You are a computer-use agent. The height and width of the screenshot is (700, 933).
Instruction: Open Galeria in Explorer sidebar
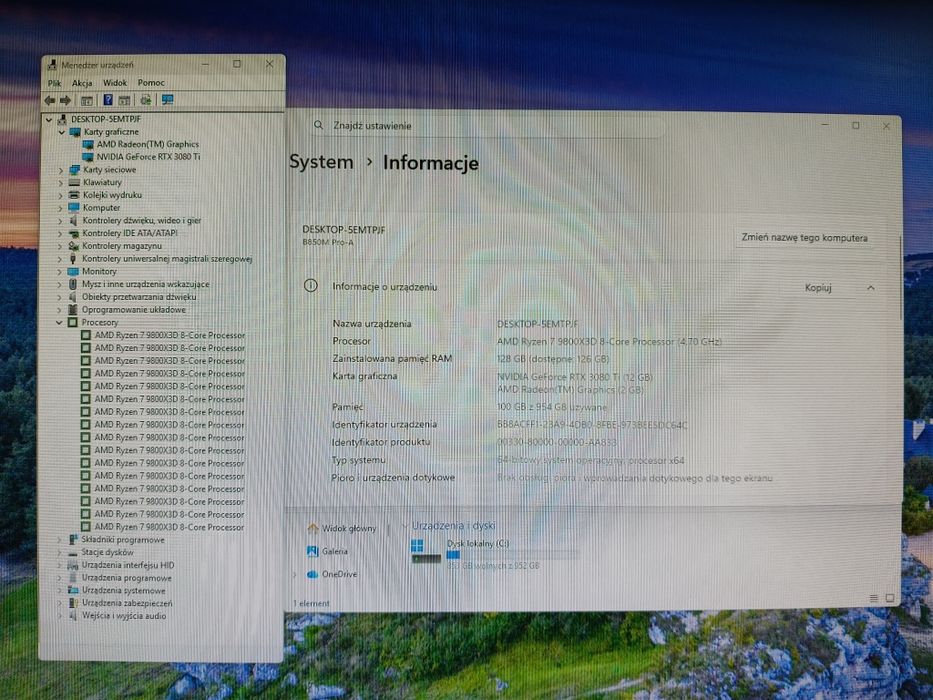coord(334,551)
